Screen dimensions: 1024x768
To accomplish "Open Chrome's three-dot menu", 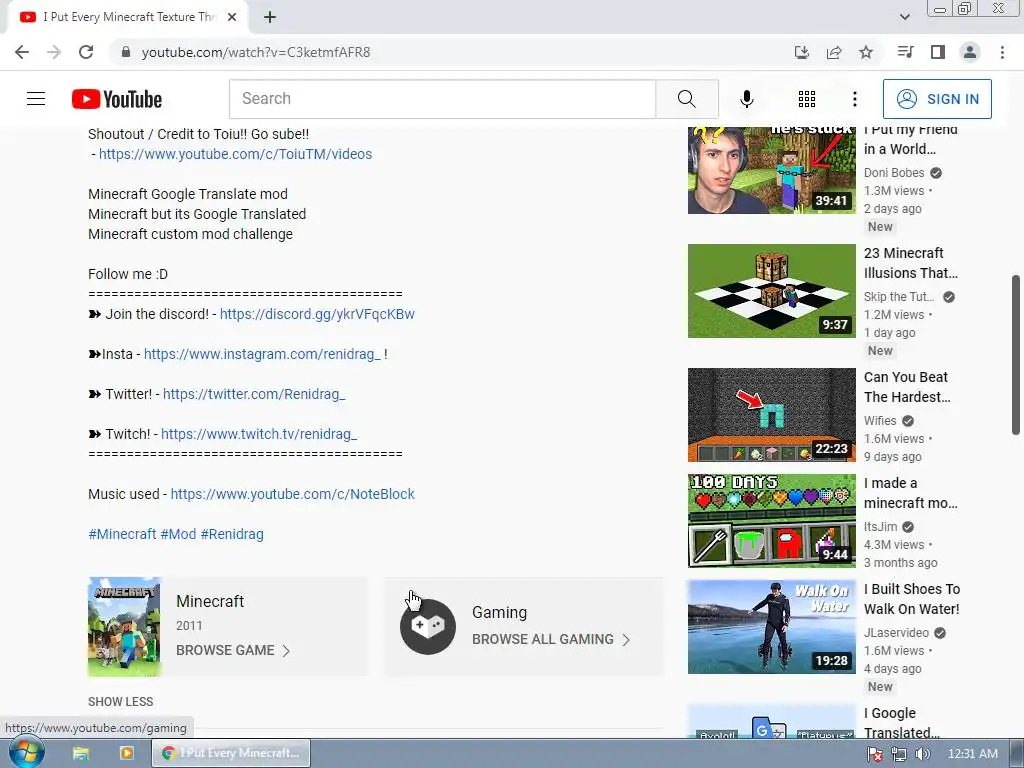I will click(x=1002, y=52).
